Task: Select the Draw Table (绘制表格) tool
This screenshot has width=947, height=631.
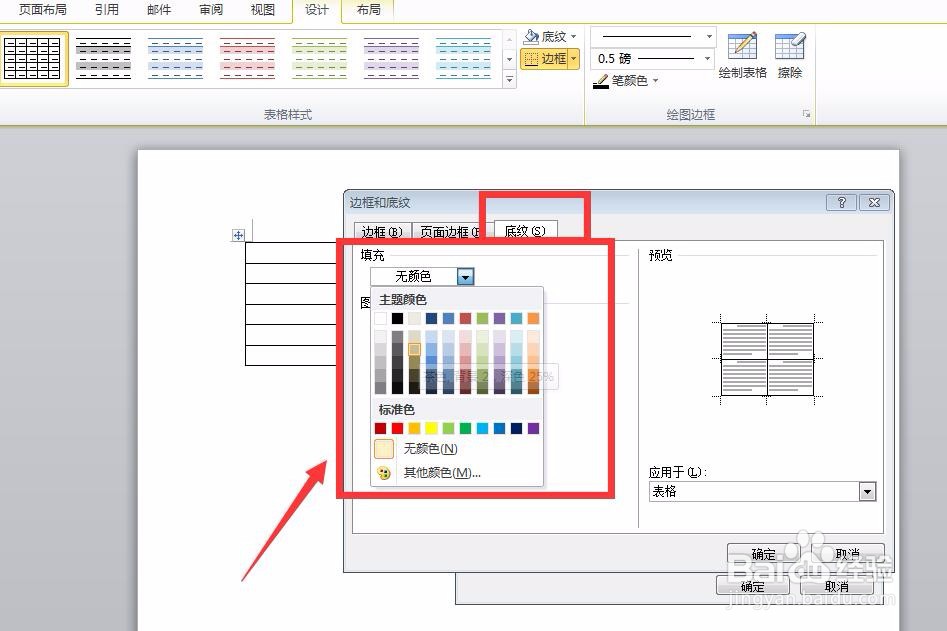Action: [x=742, y=56]
